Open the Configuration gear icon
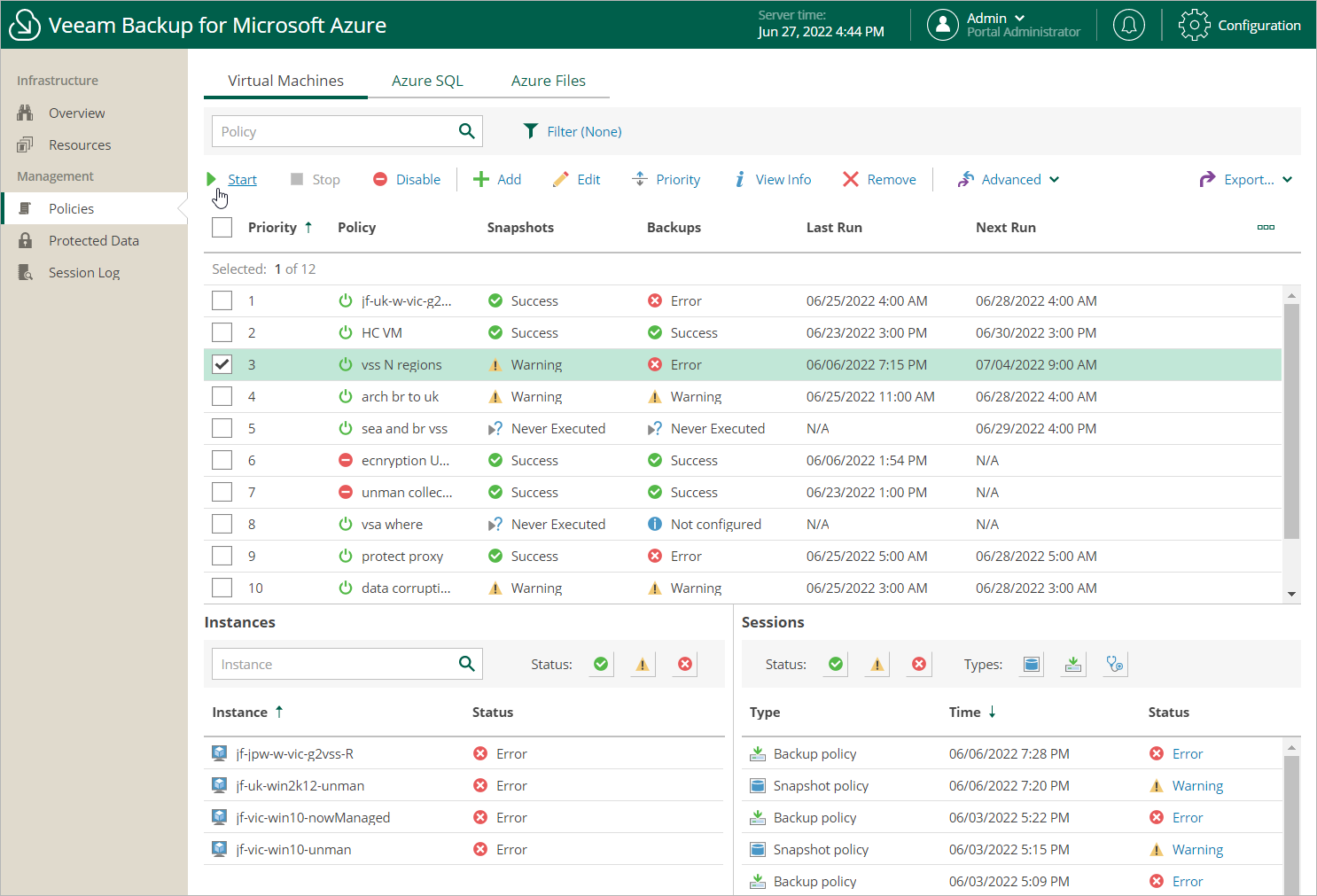 coord(1194,25)
